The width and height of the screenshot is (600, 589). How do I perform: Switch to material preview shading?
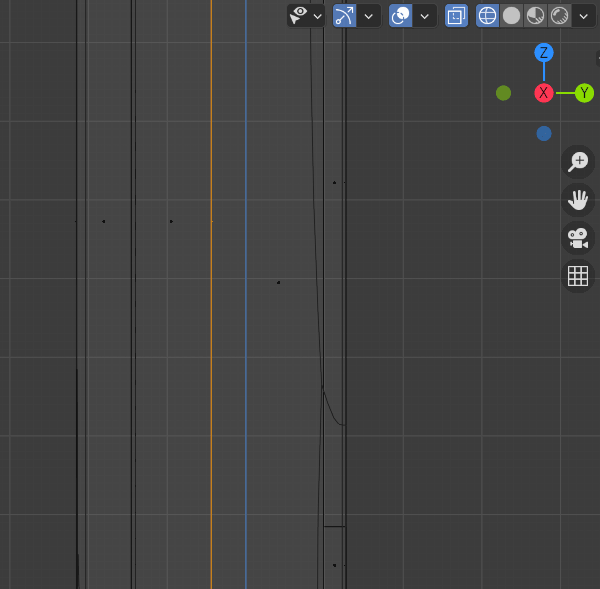[535, 16]
